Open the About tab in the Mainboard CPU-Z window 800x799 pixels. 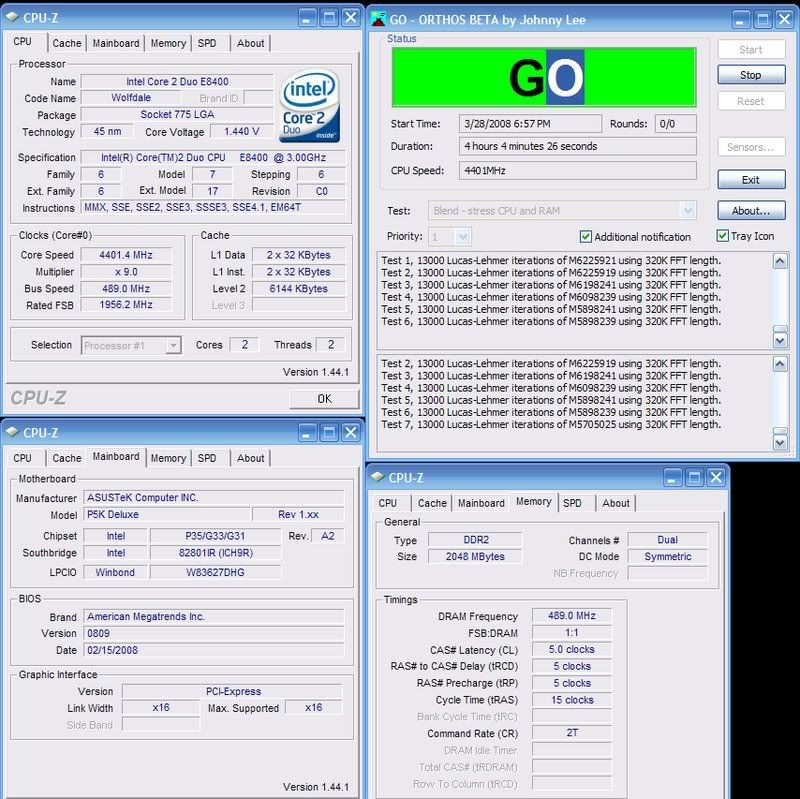pyautogui.click(x=251, y=458)
